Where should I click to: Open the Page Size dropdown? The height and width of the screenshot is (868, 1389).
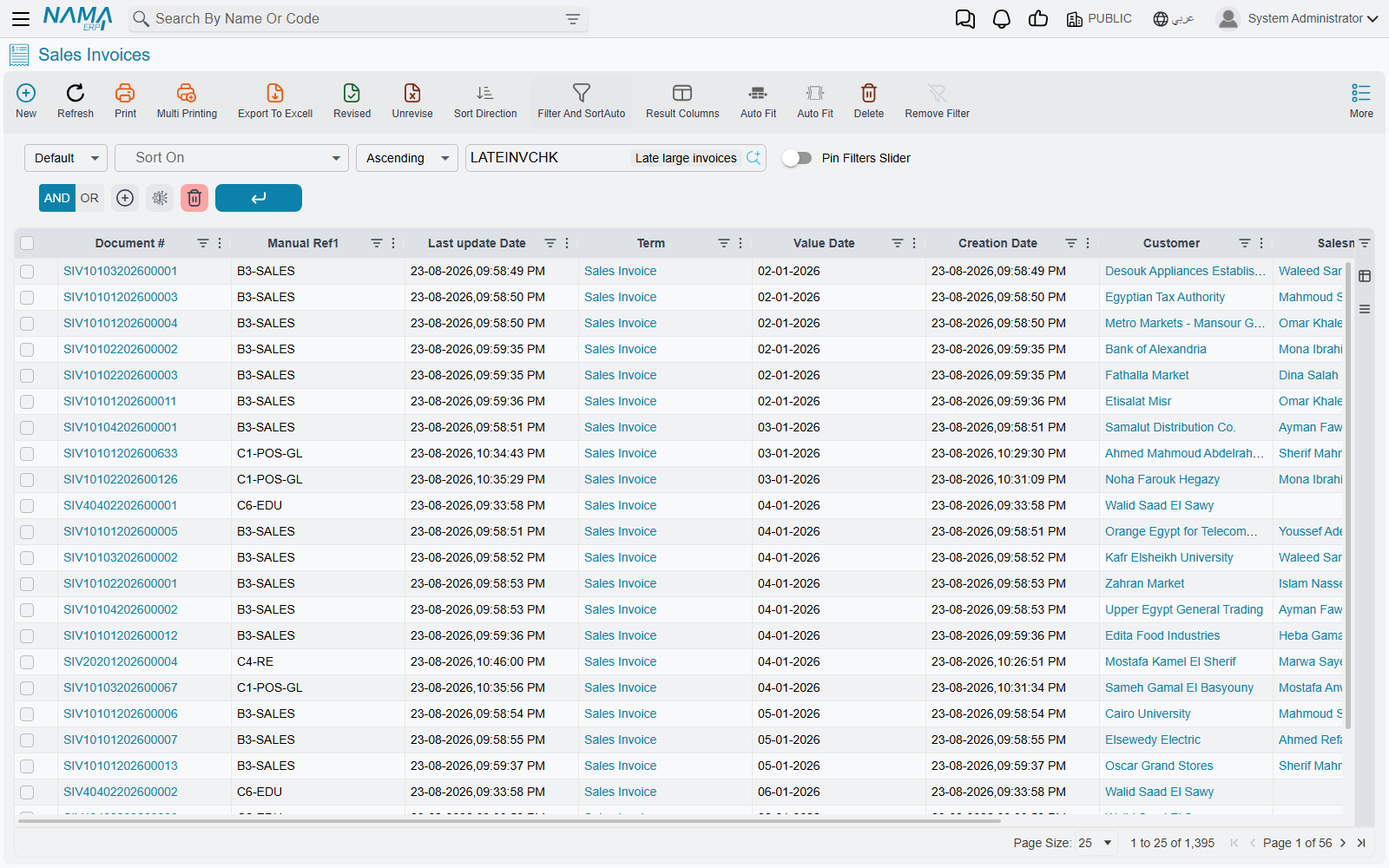(x=1096, y=843)
